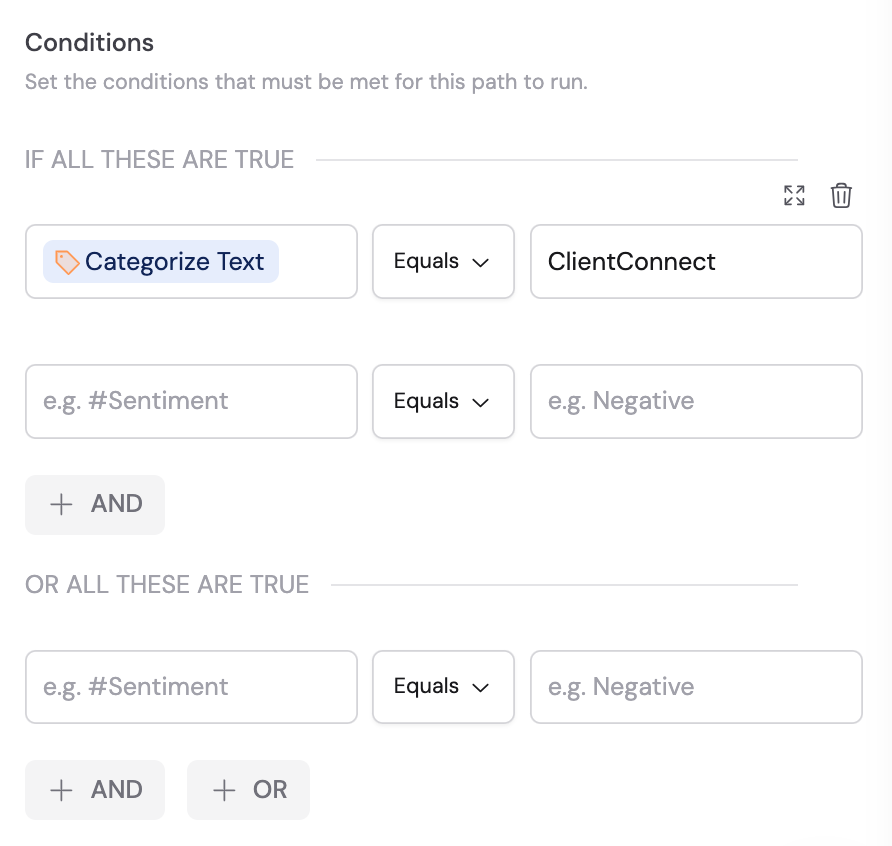Click the plus icon on the OR button
Viewport: 892px width, 846px height.
click(x=222, y=790)
